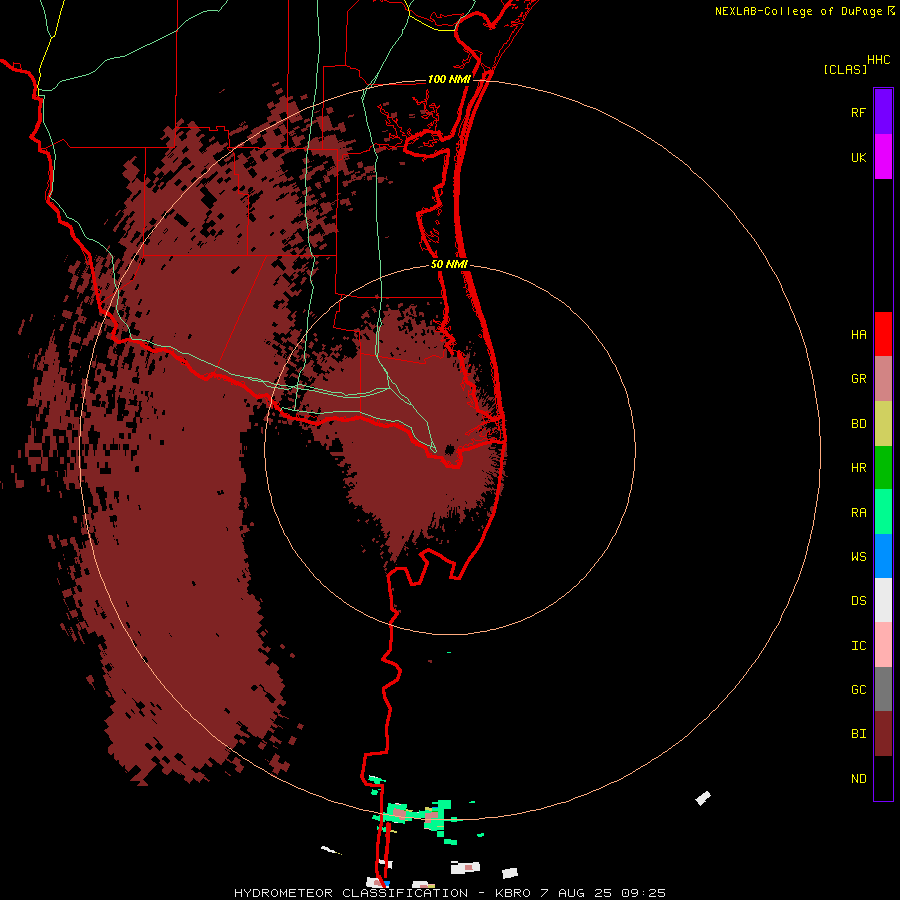Click the RF purple legend swatch
Image resolution: width=900 pixels, height=900 pixels.
point(883,112)
